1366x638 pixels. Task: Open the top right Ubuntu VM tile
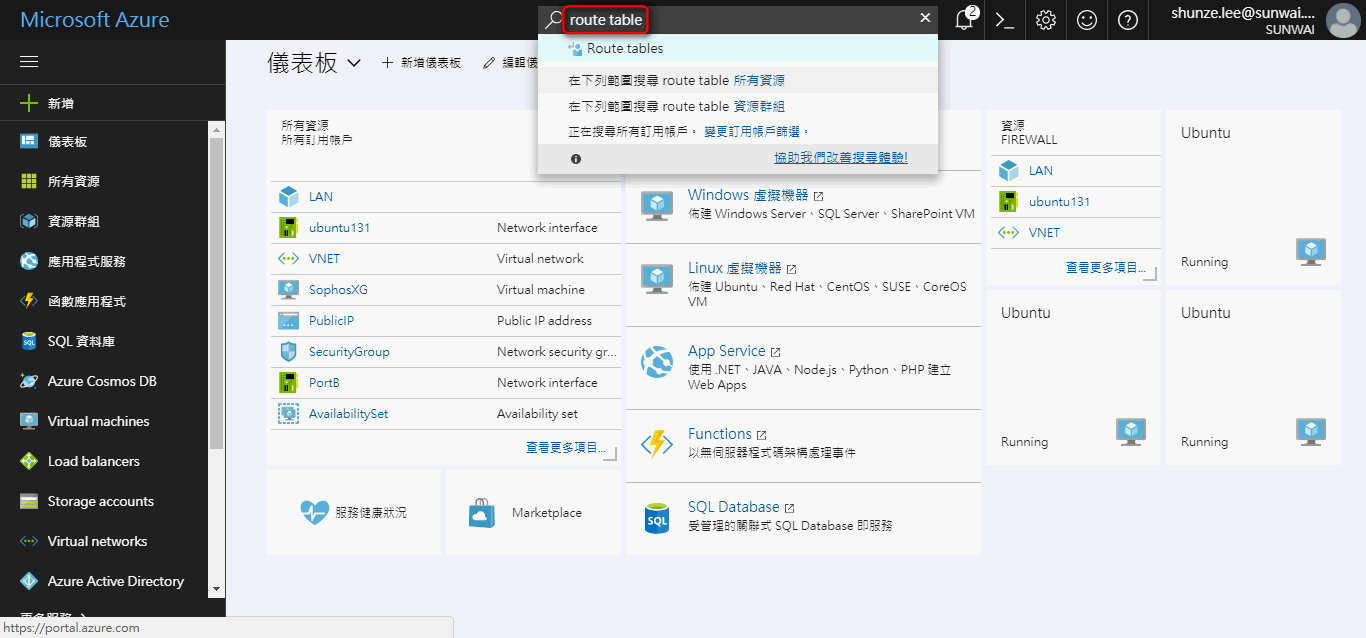click(1253, 197)
